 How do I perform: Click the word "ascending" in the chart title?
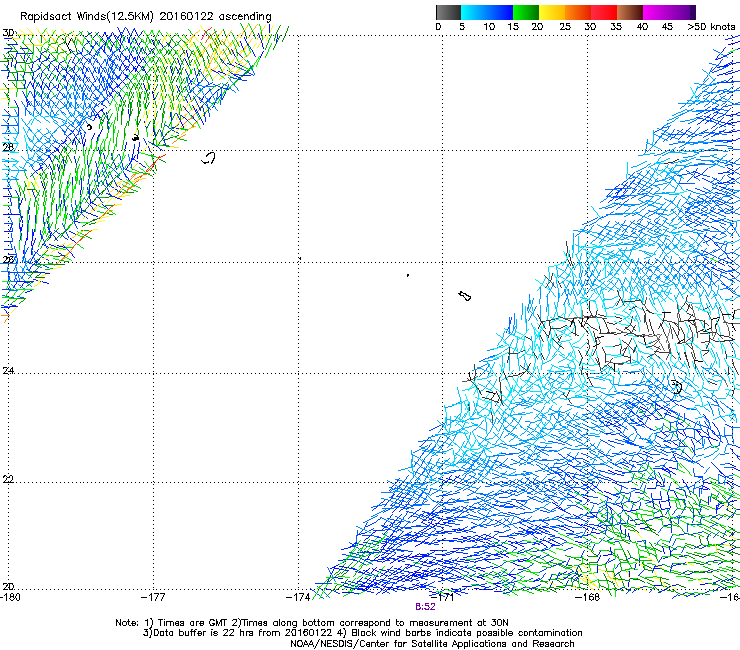(x=245, y=17)
